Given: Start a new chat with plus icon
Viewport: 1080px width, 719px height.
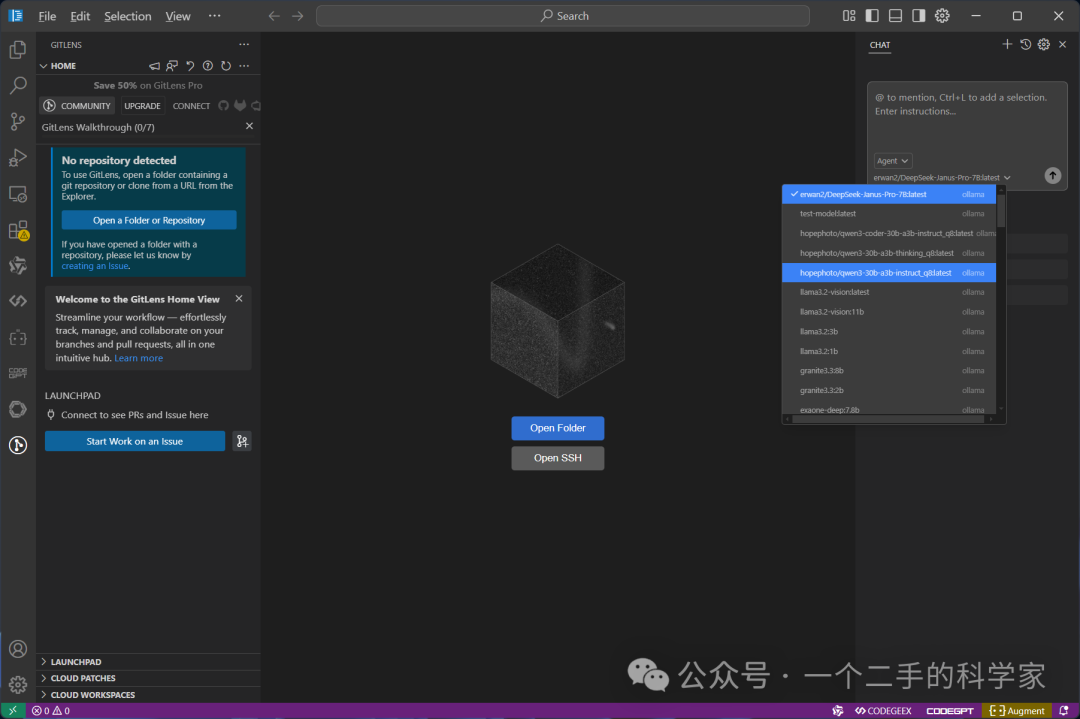Looking at the screenshot, I should pos(1007,44).
